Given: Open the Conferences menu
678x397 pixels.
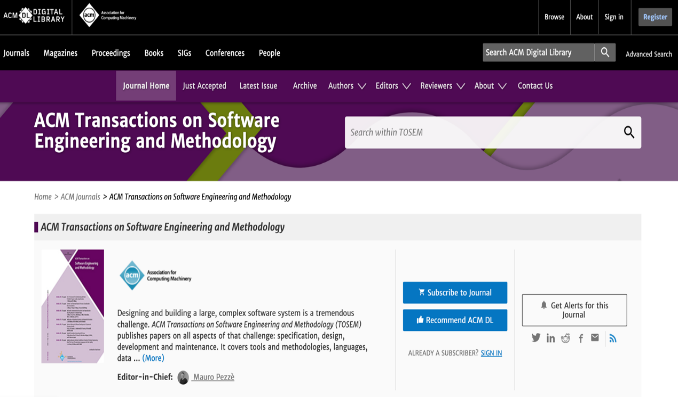Looking at the screenshot, I should (x=225, y=53).
